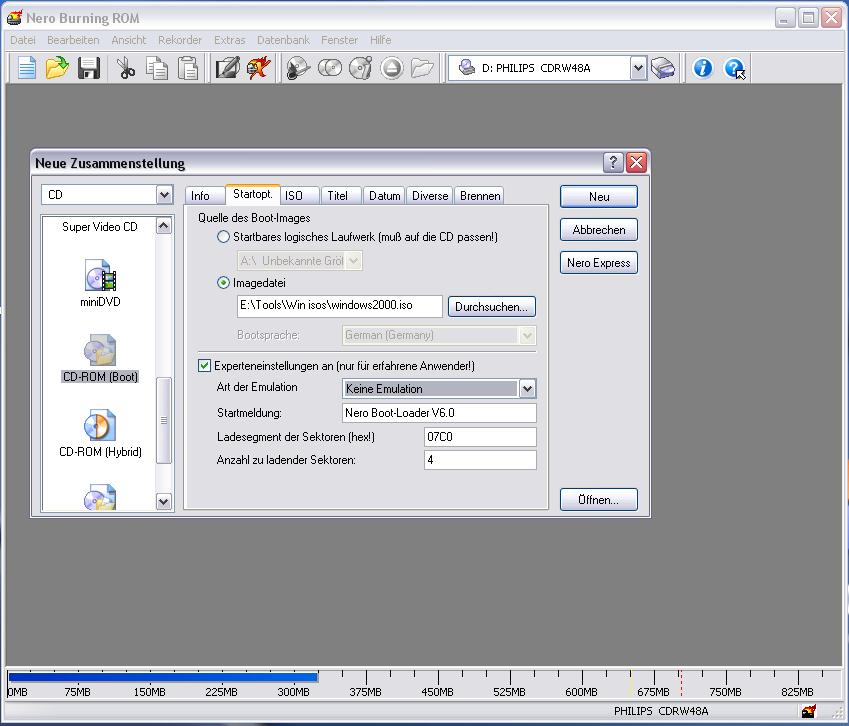Image resolution: width=849 pixels, height=726 pixels.
Task: Click the Startmeldung text field
Action: 439,413
